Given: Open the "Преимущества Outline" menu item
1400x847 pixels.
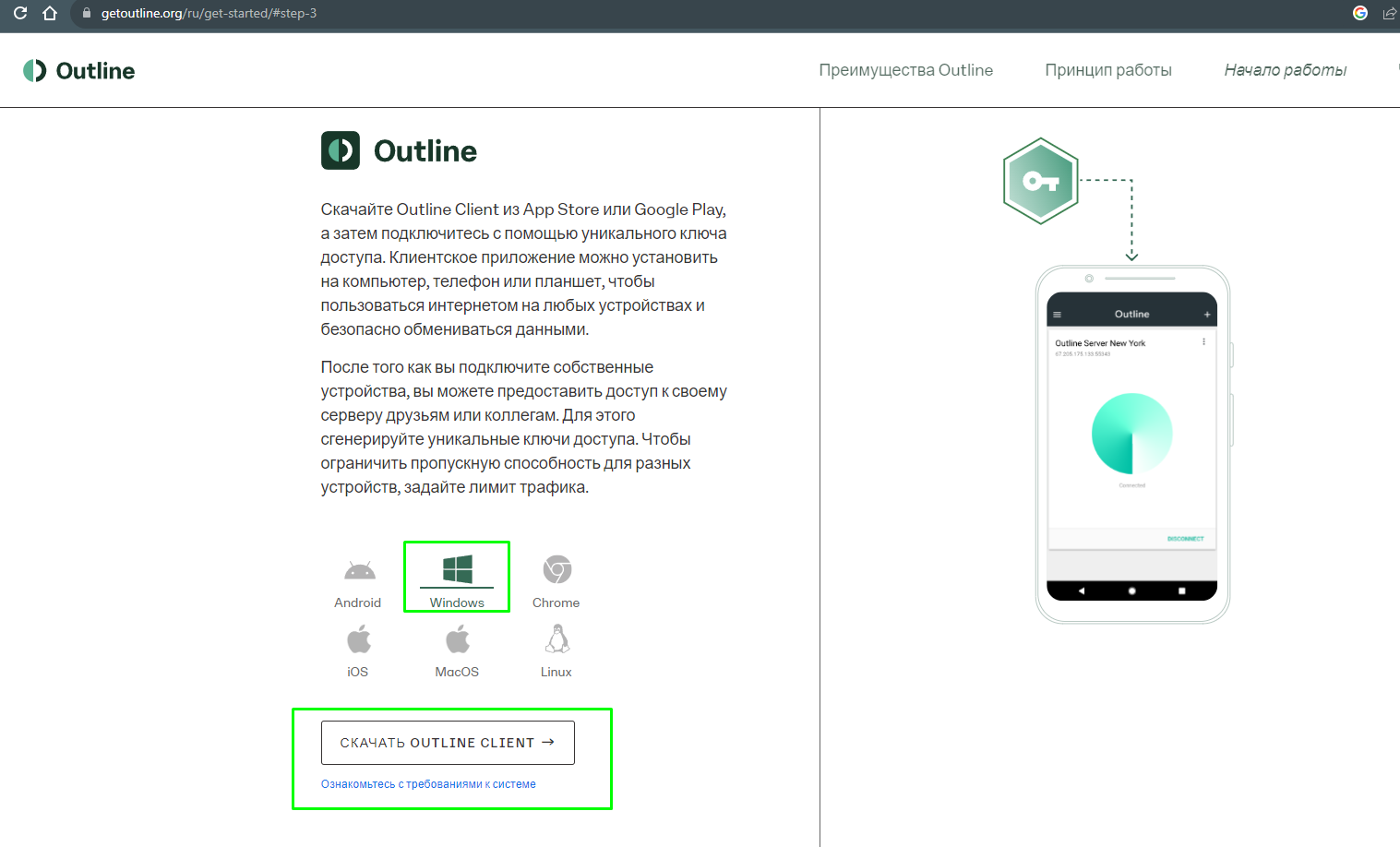Looking at the screenshot, I should [x=905, y=70].
